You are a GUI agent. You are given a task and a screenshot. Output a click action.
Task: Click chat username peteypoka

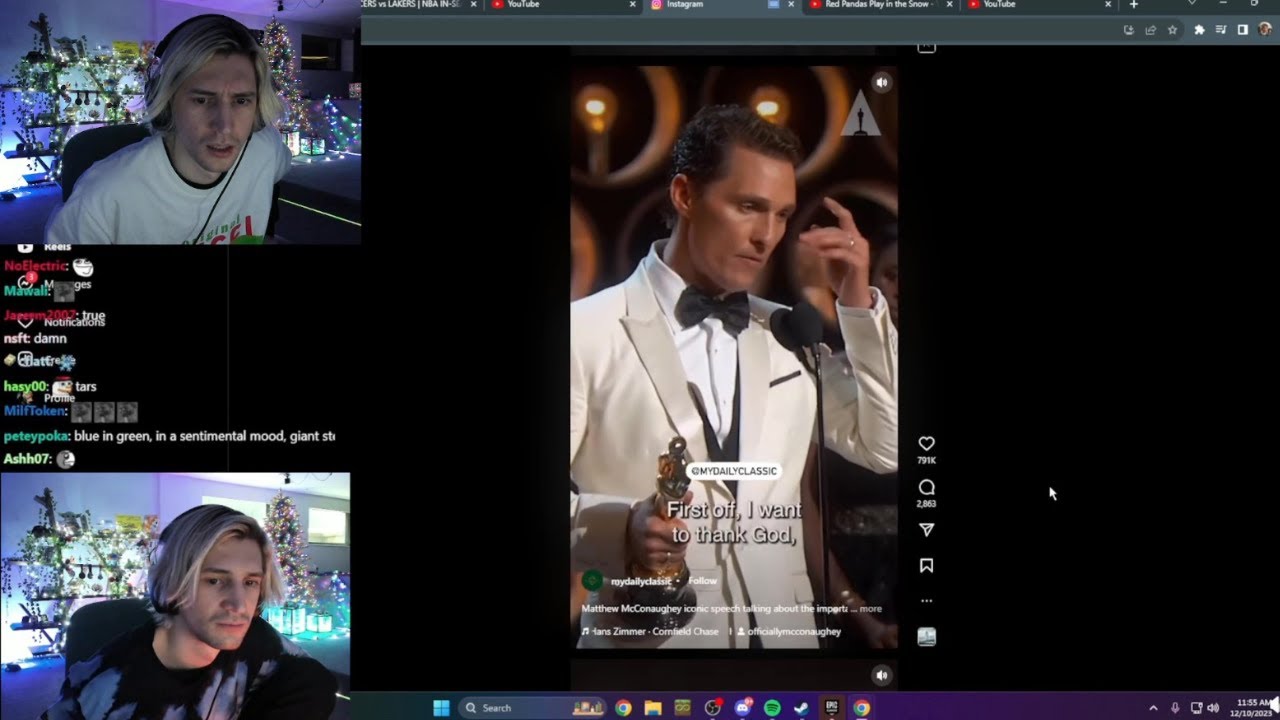[35, 436]
